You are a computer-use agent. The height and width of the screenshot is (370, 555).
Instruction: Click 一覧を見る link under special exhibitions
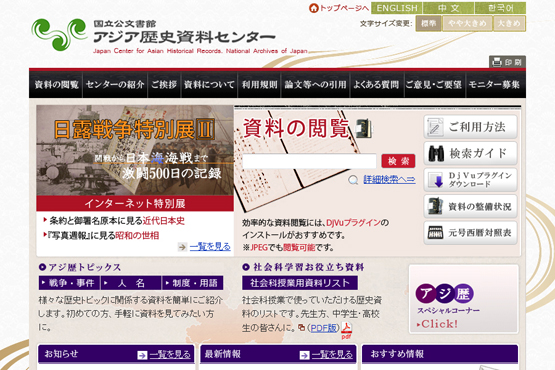pos(210,247)
